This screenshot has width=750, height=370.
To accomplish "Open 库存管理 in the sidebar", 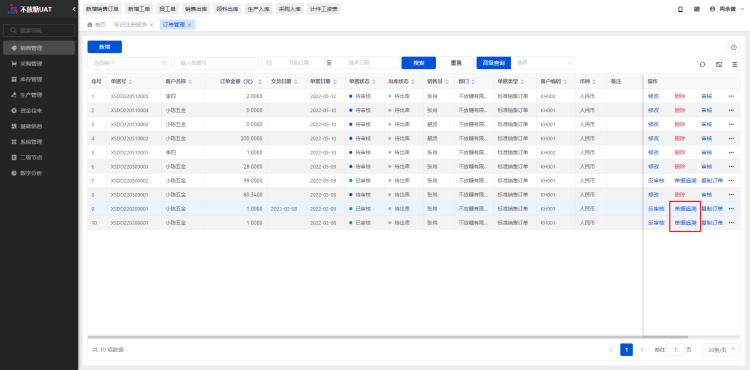I will pos(39,79).
